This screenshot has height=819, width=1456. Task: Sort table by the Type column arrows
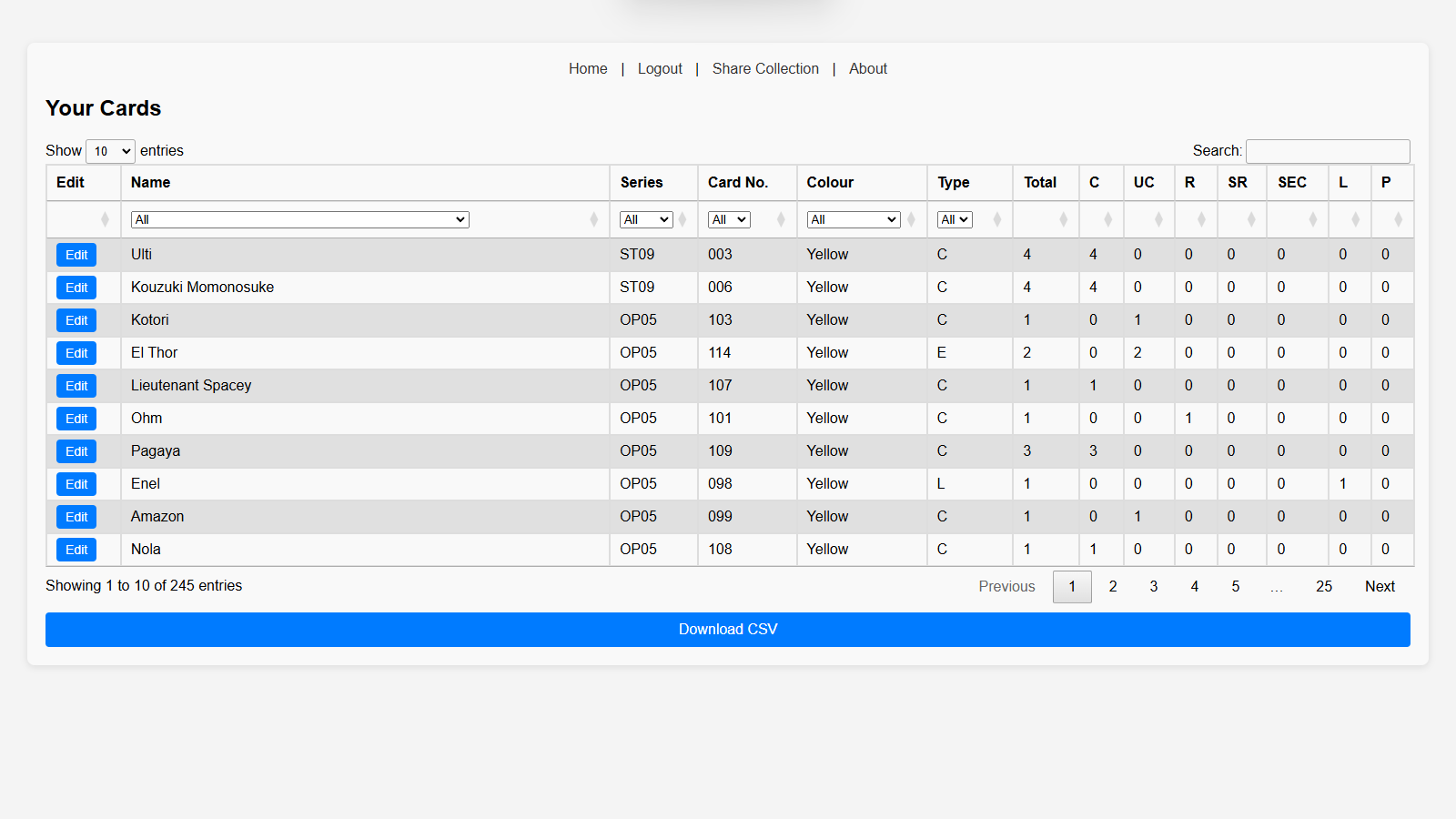point(997,219)
